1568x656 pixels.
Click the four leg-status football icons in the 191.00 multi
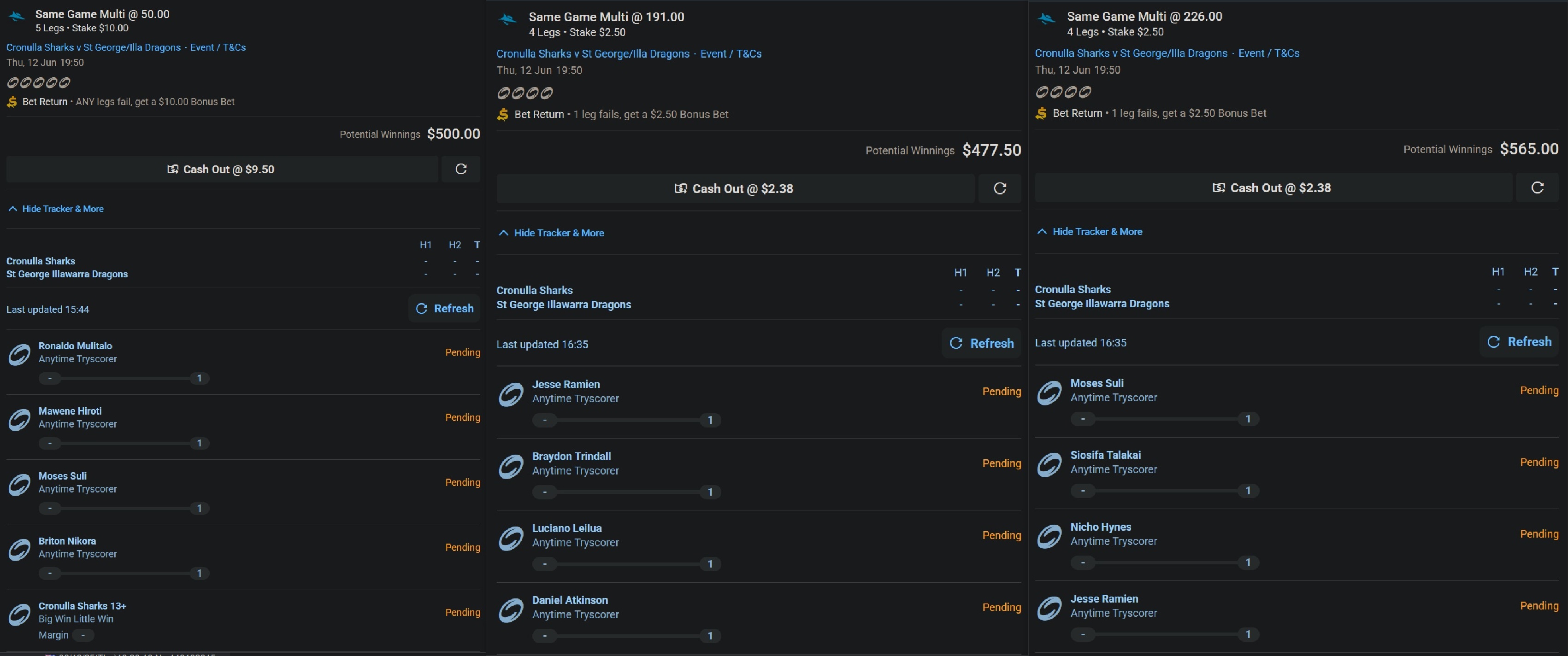tap(525, 93)
